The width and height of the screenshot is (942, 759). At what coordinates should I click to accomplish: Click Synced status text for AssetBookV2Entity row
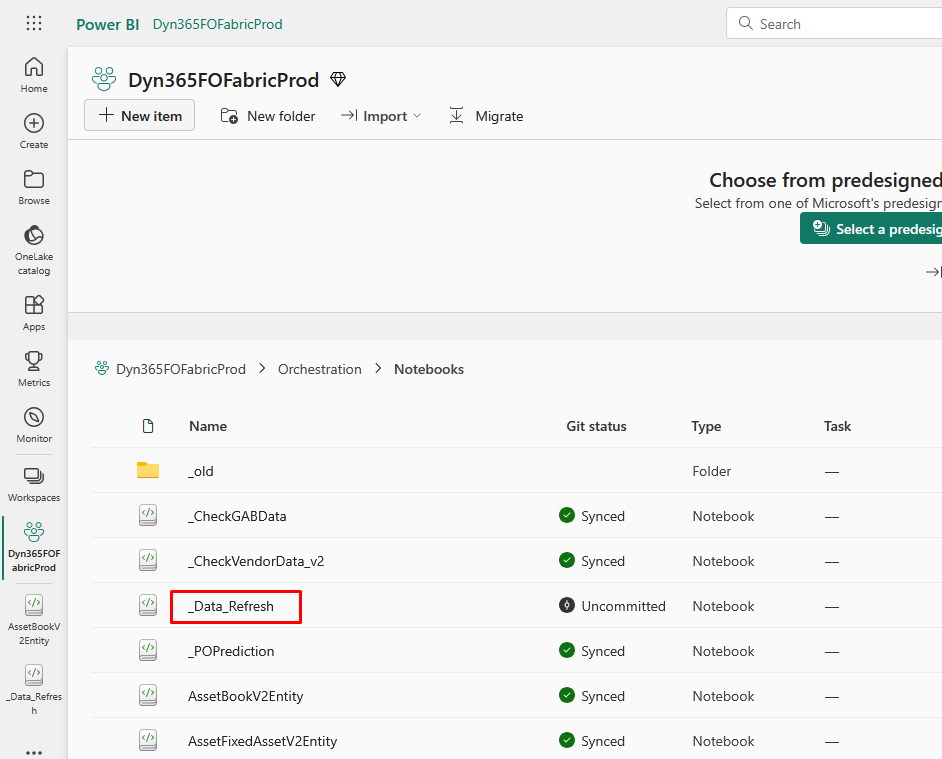pos(603,696)
